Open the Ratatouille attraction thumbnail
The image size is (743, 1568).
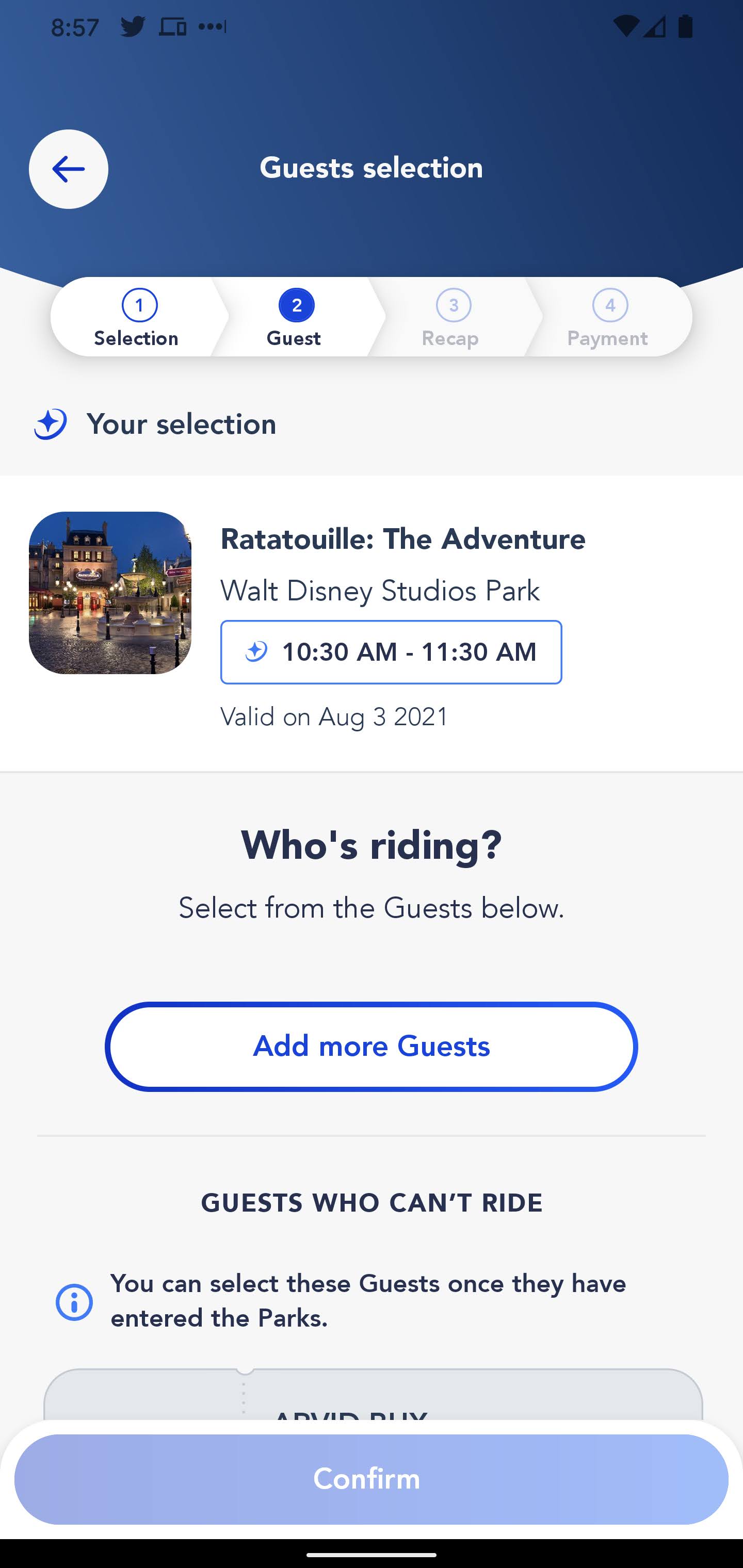(x=110, y=592)
